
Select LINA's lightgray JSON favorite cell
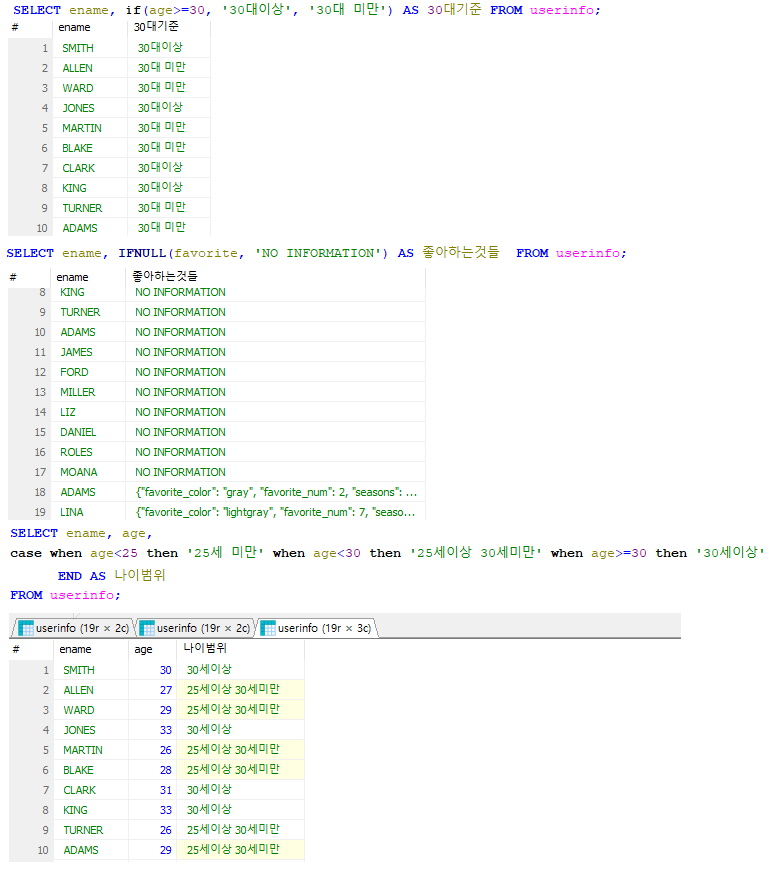[275, 512]
